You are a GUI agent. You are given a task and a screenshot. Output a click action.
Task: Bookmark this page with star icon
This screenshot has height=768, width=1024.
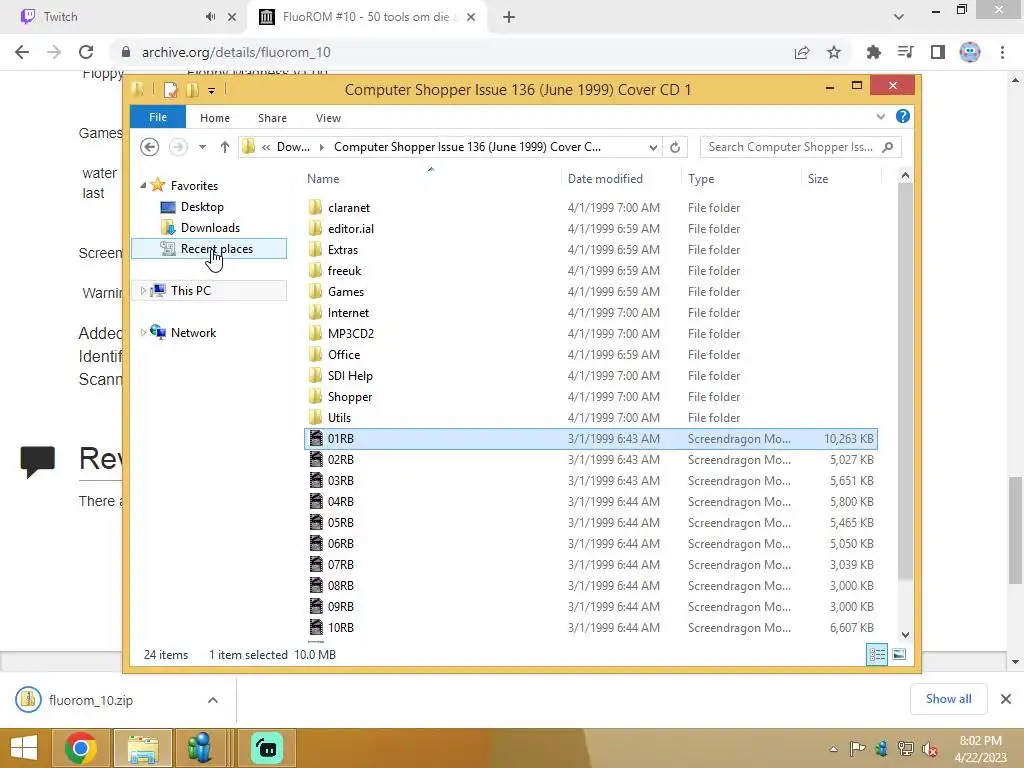click(x=834, y=52)
